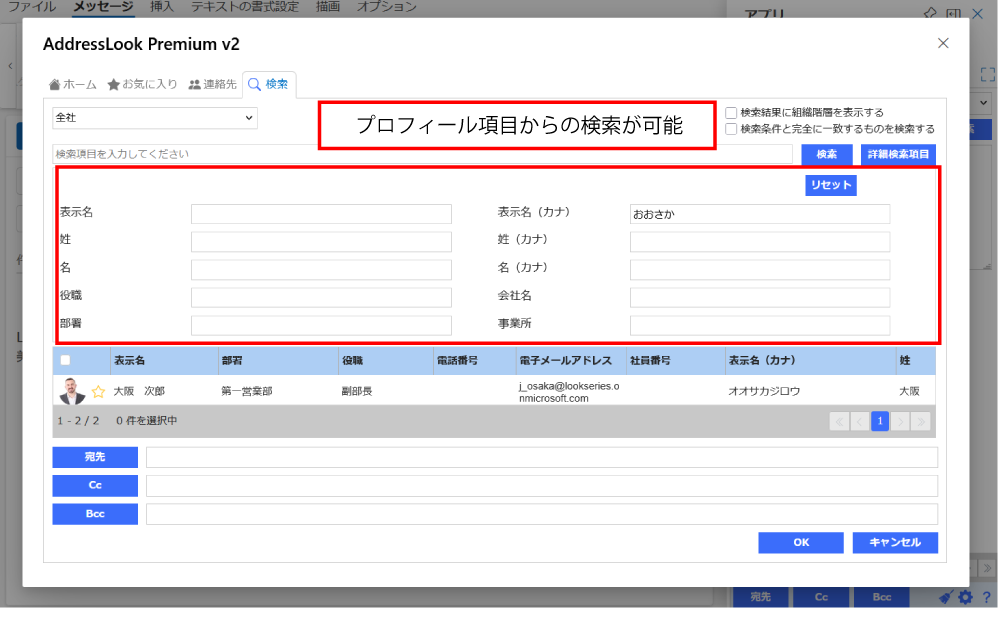Image resolution: width=1000 pixels, height=617 pixels.
Task: Click the Cc recipients field
Action: tap(541, 486)
